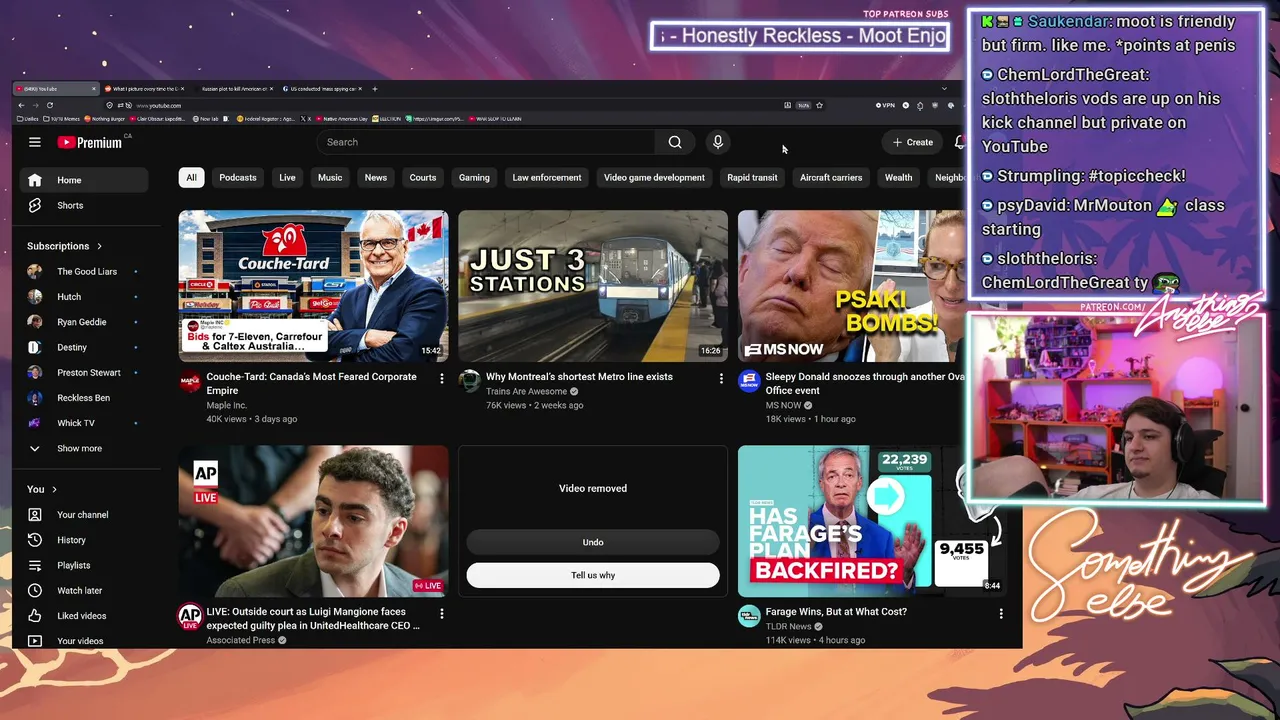Open the Luigi Mangione live thumbnail

click(x=314, y=521)
